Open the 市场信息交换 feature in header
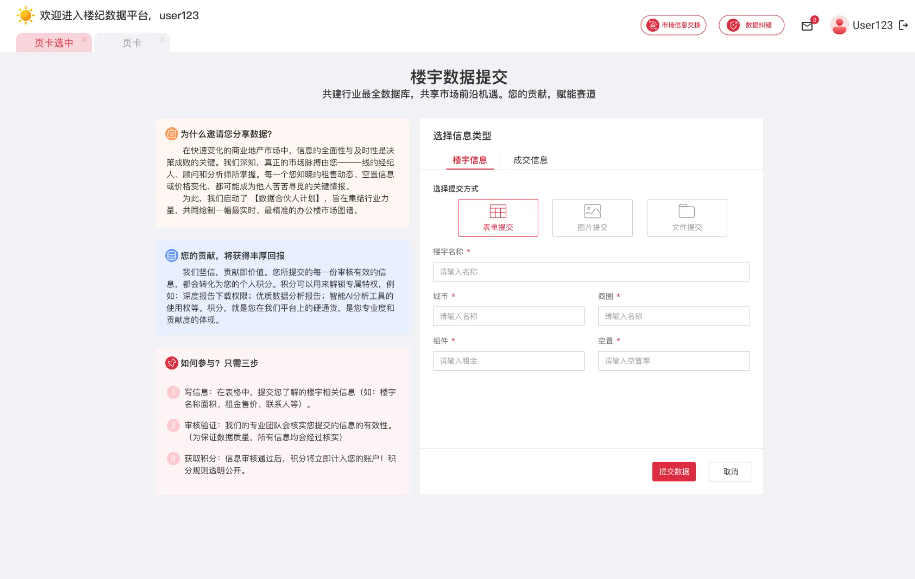 pyautogui.click(x=673, y=24)
